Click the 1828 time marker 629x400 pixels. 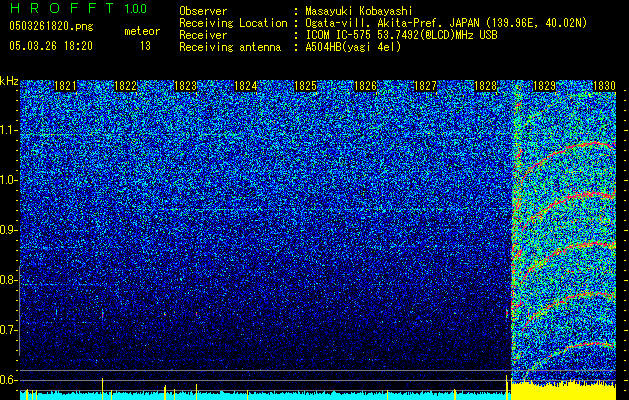485,86
